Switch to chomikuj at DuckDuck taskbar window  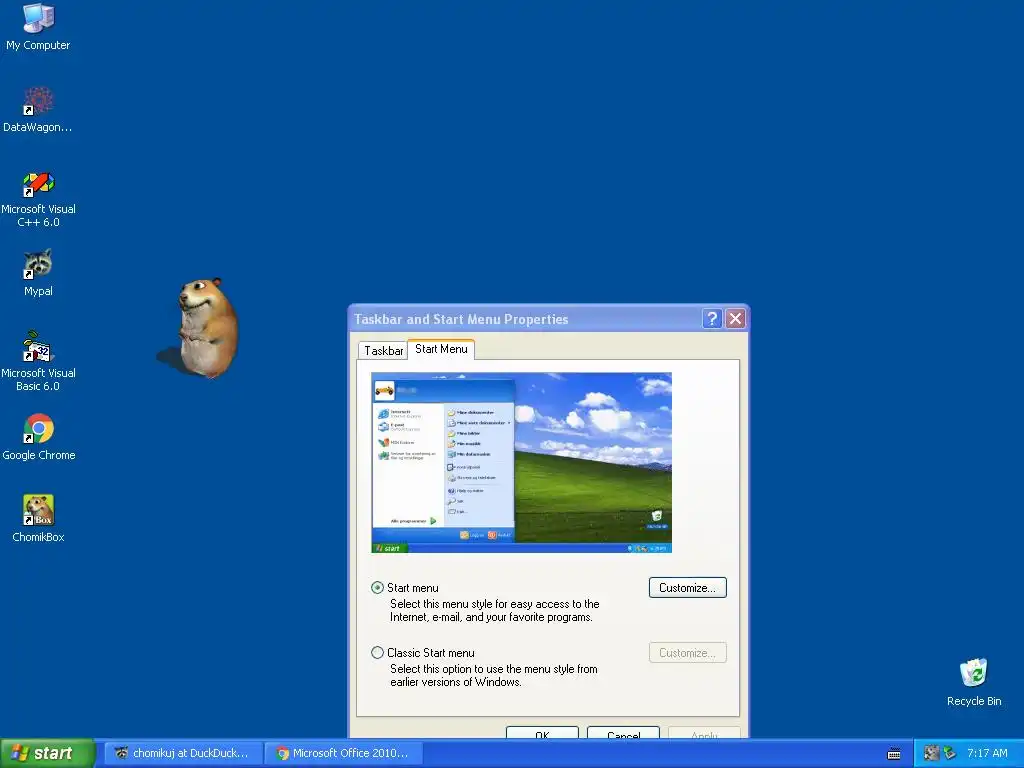pyautogui.click(x=182, y=754)
